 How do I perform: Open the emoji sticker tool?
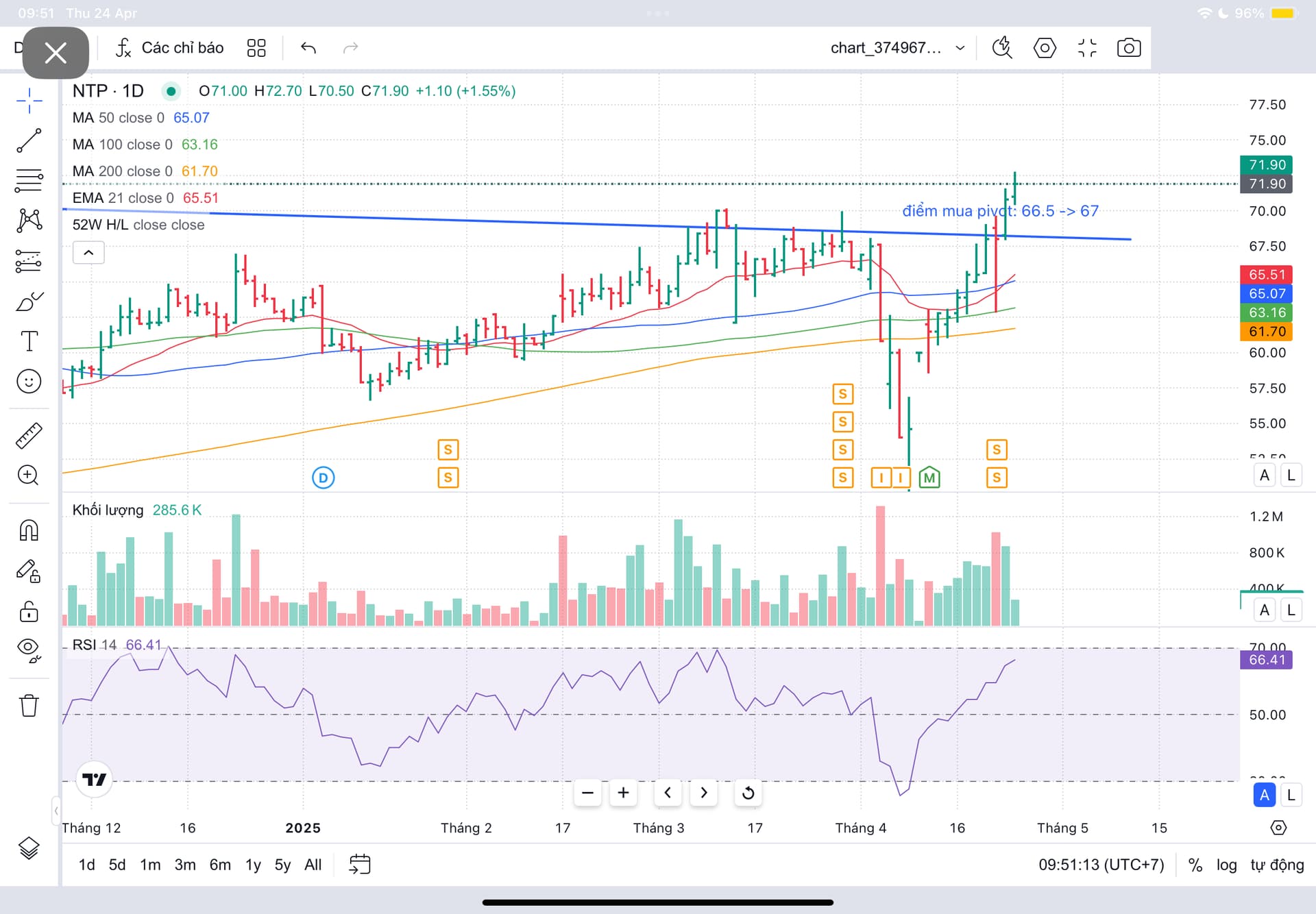[x=29, y=382]
